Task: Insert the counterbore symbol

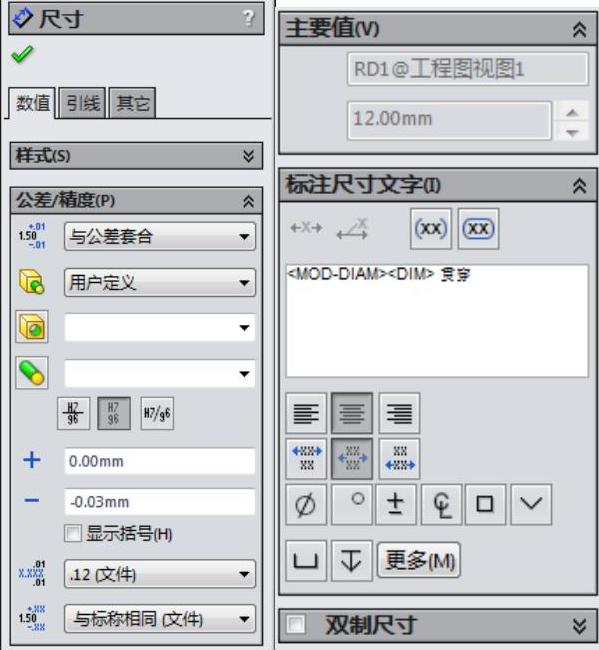Action: pos(306,560)
